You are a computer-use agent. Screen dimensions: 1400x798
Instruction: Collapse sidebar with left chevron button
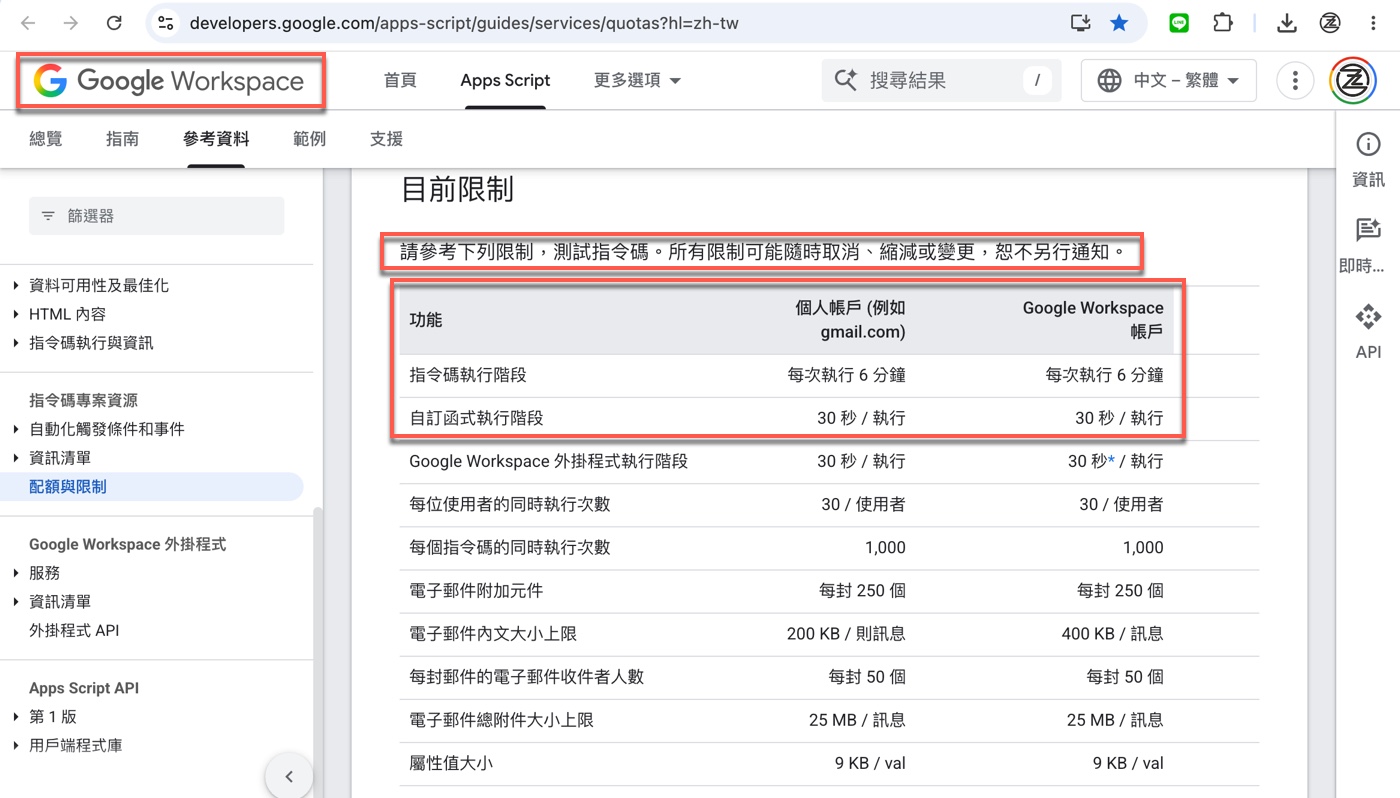289,776
